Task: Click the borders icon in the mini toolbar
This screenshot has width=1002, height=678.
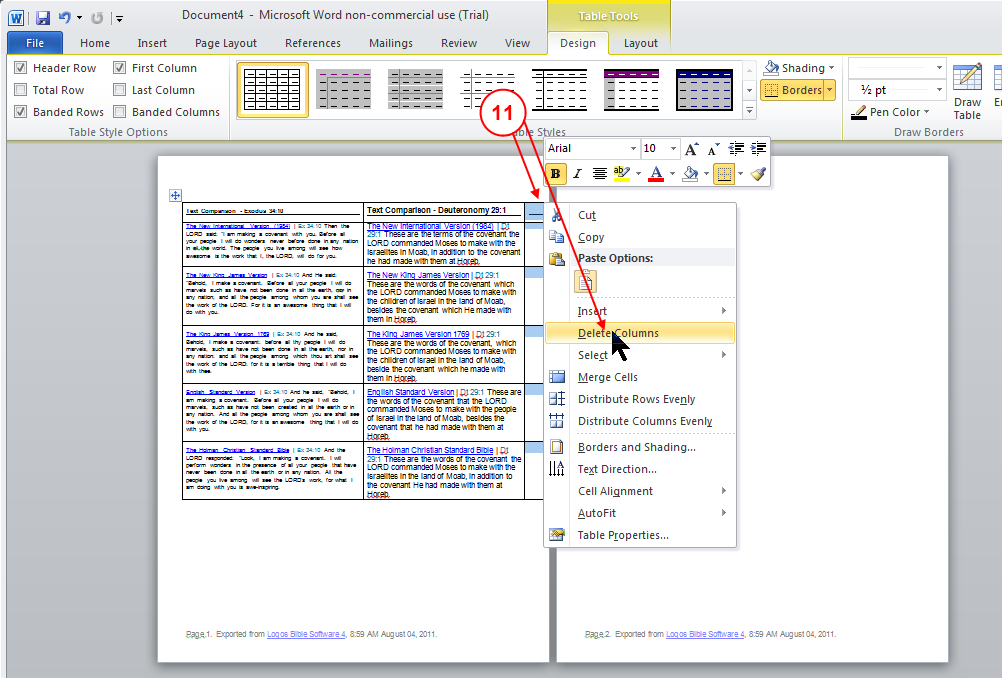Action: click(724, 173)
